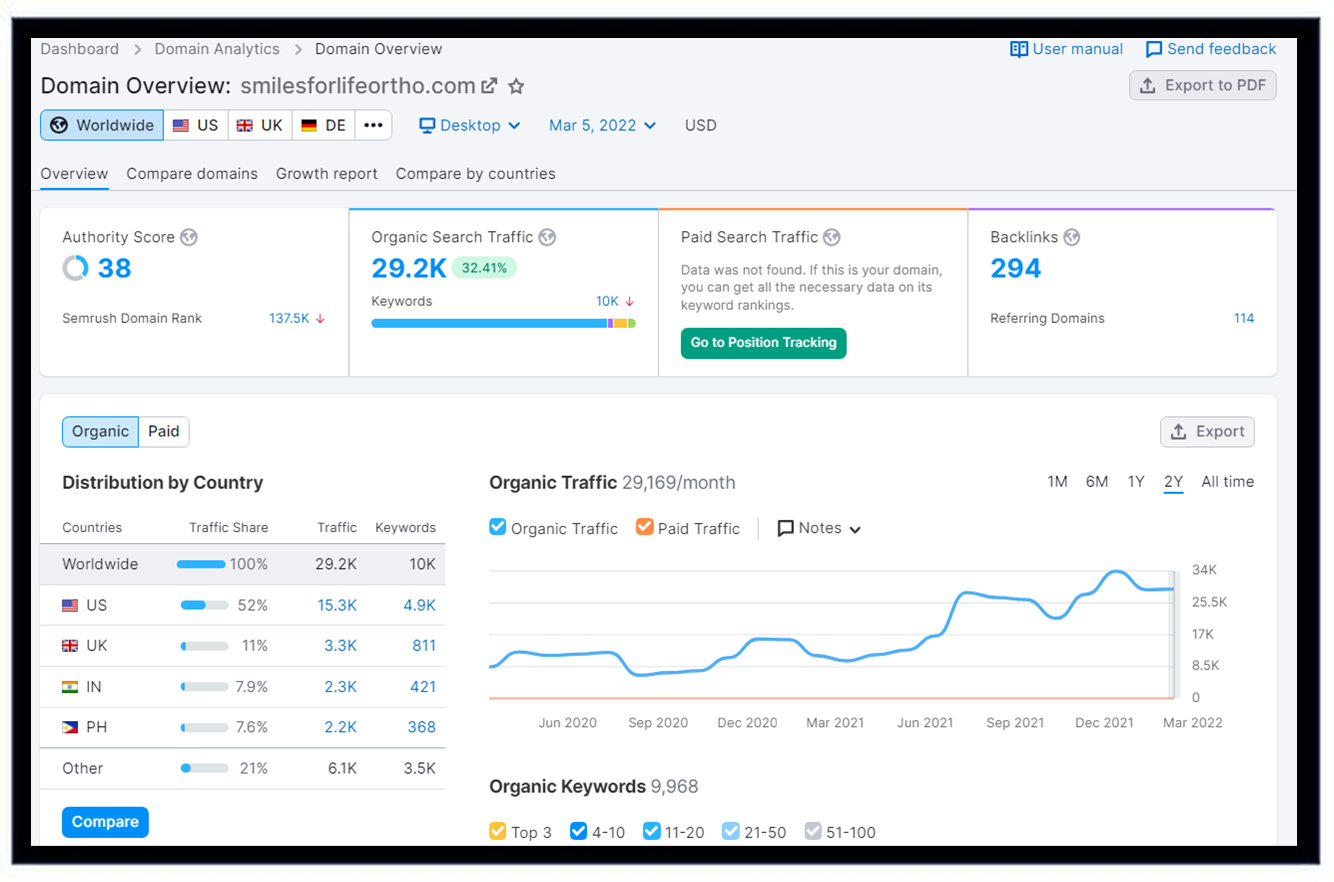Click the globe icon next to Paid Search Traffic
The image size is (1334, 882).
[x=832, y=237]
